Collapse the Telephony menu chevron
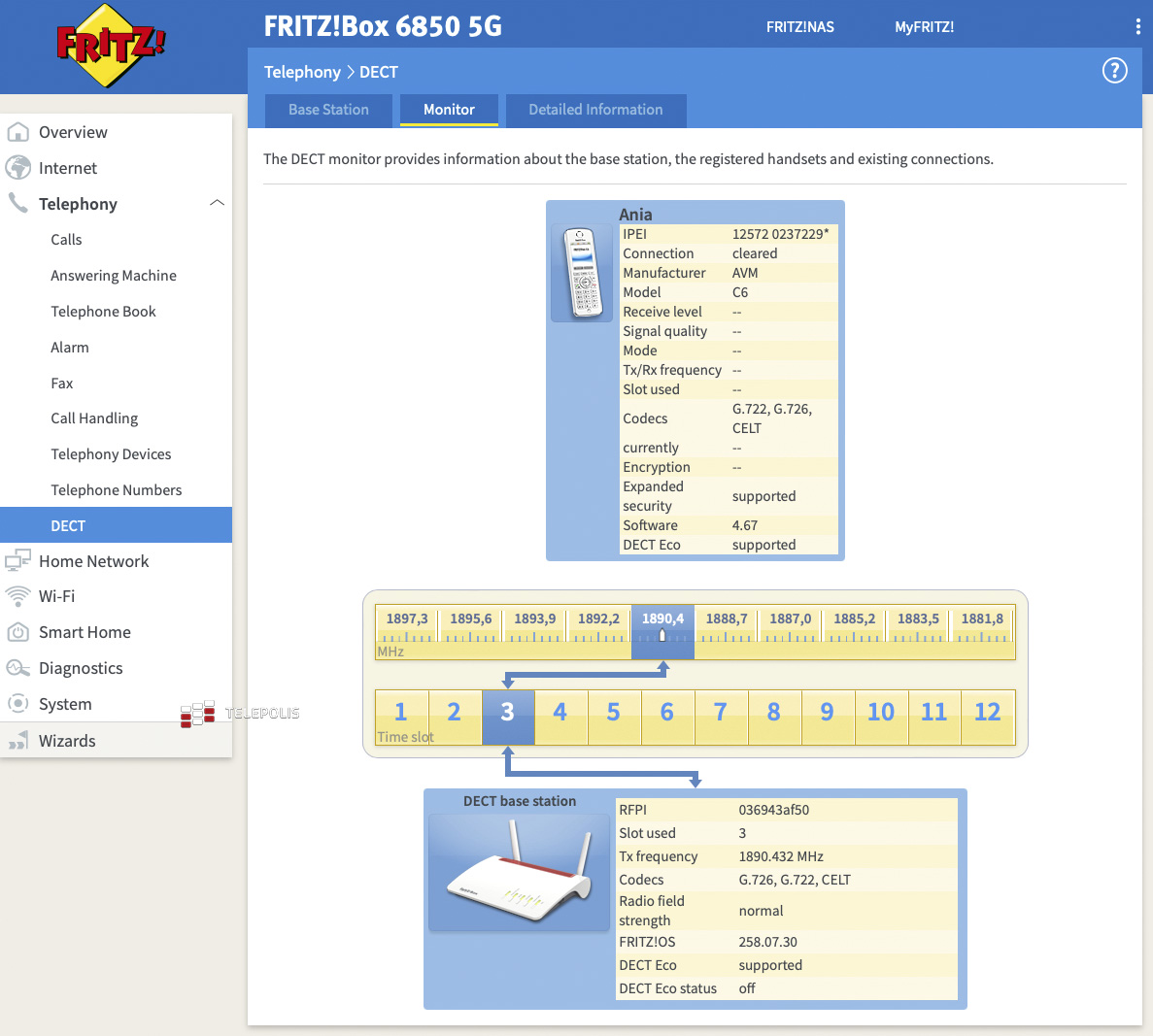 click(217, 203)
